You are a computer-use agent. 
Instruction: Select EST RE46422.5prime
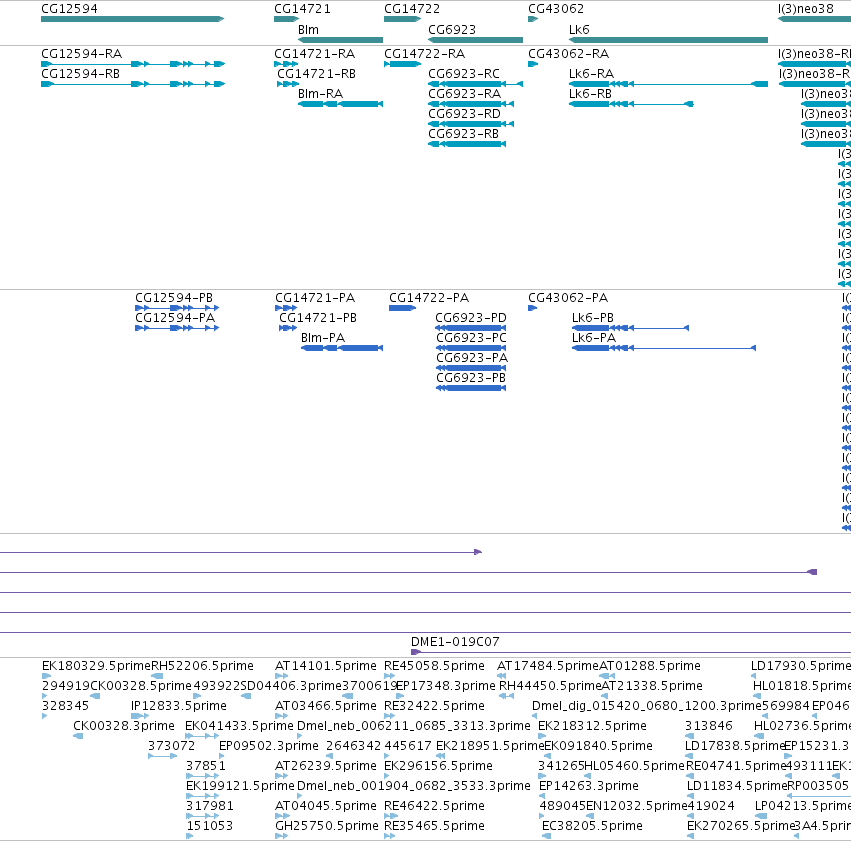pyautogui.click(x=434, y=806)
